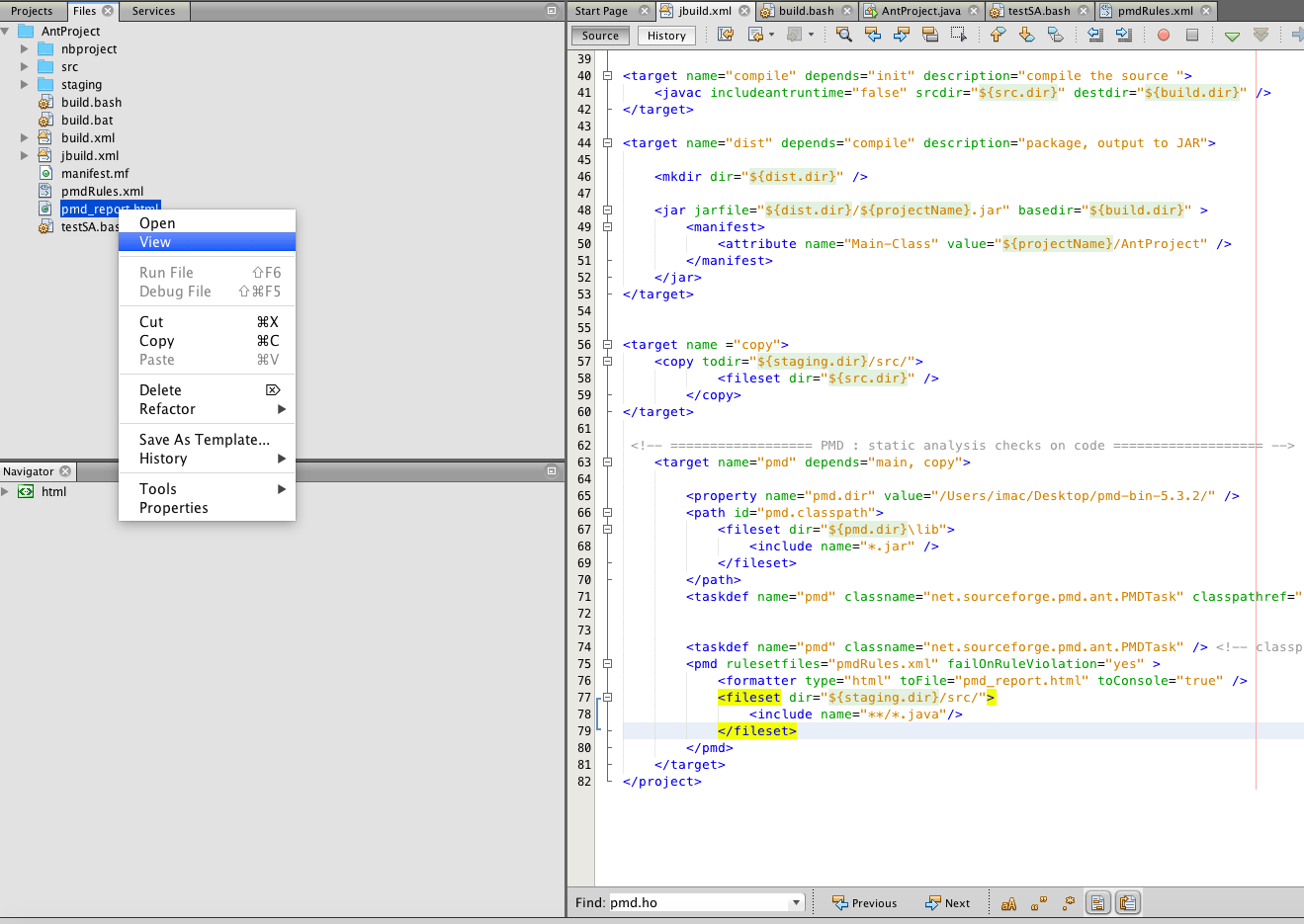Viewport: 1304px width, 924px height.
Task: Click the Find Selection magnifier icon
Action: [843, 35]
